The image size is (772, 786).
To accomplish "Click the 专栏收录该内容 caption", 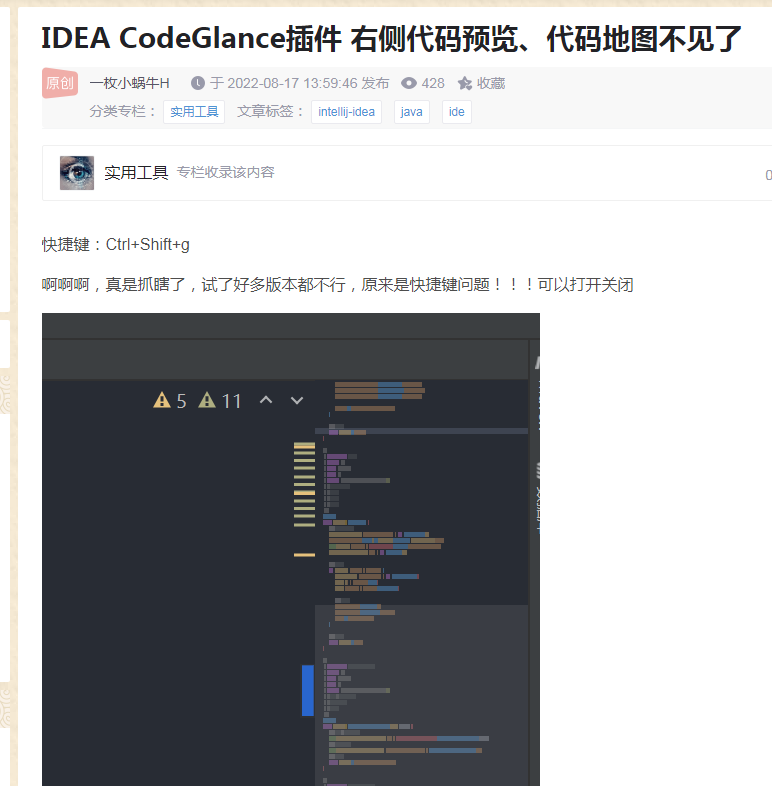I will point(226,172).
